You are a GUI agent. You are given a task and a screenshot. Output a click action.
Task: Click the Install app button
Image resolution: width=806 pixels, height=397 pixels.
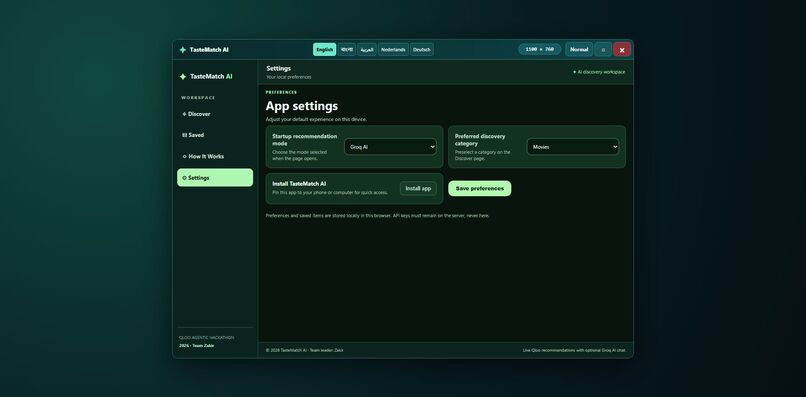click(418, 189)
